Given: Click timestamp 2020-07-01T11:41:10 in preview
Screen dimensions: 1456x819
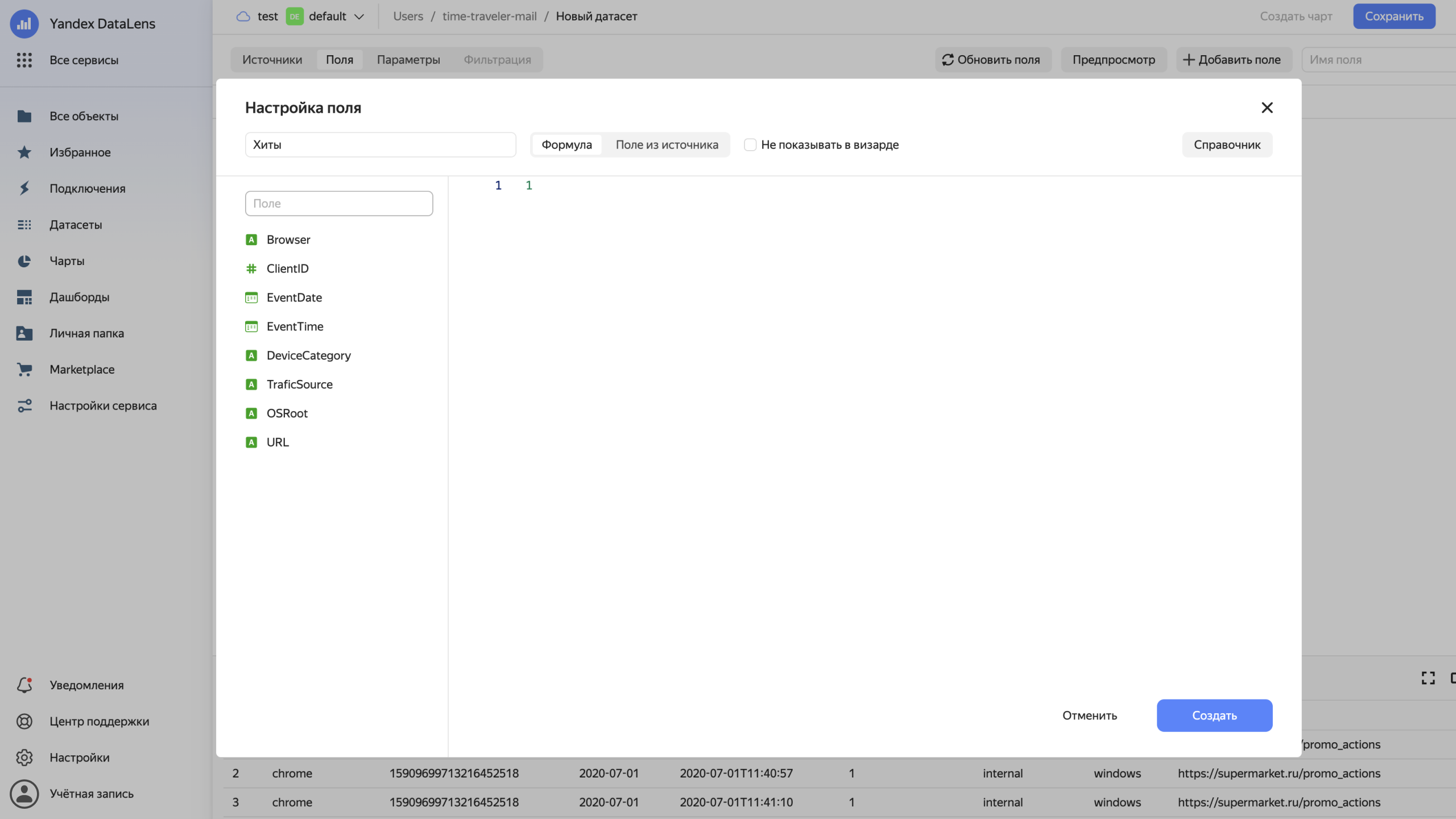Looking at the screenshot, I should pos(736,802).
